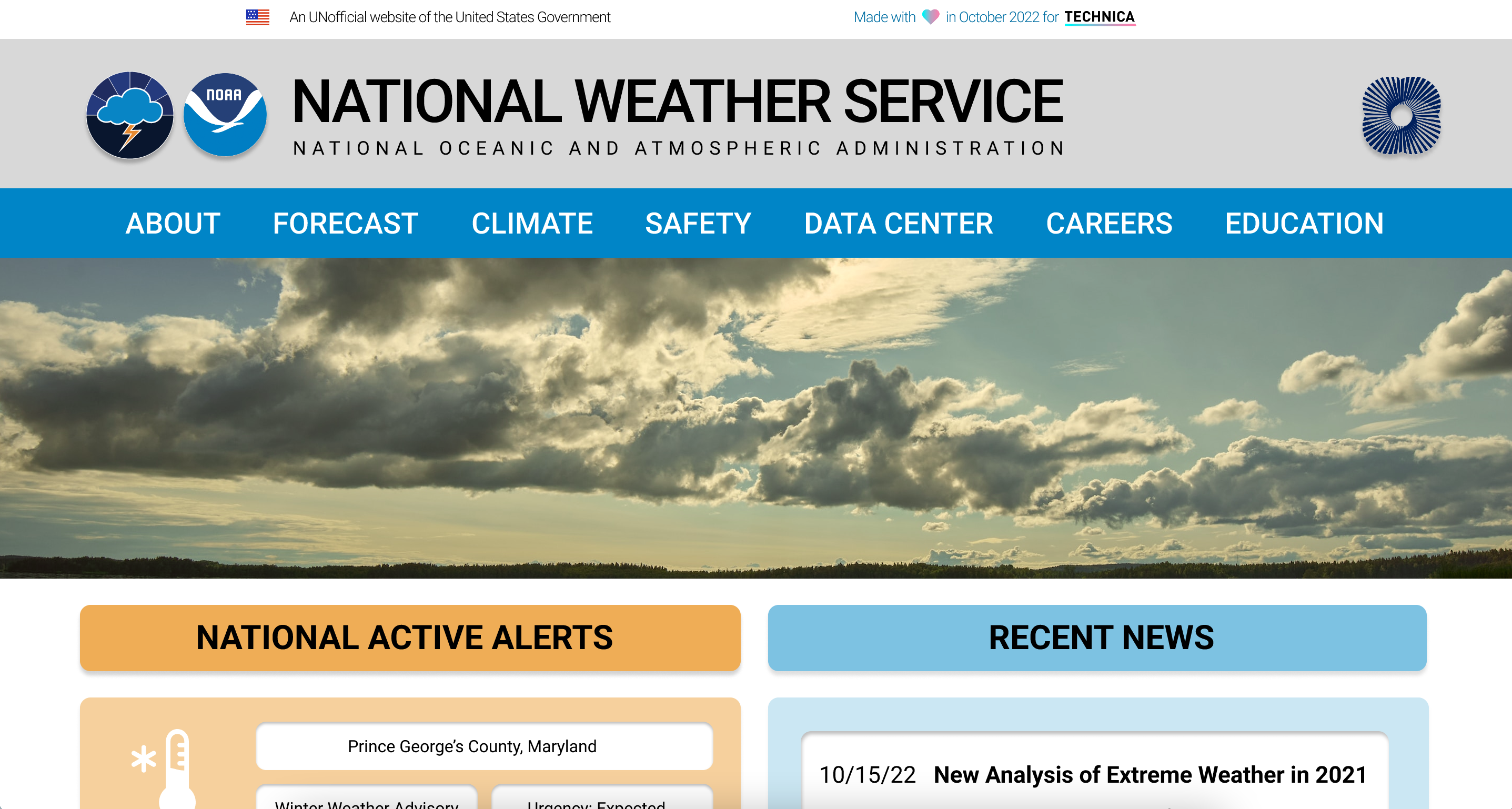
Task: Open the TECHNICA link
Action: [1100, 17]
